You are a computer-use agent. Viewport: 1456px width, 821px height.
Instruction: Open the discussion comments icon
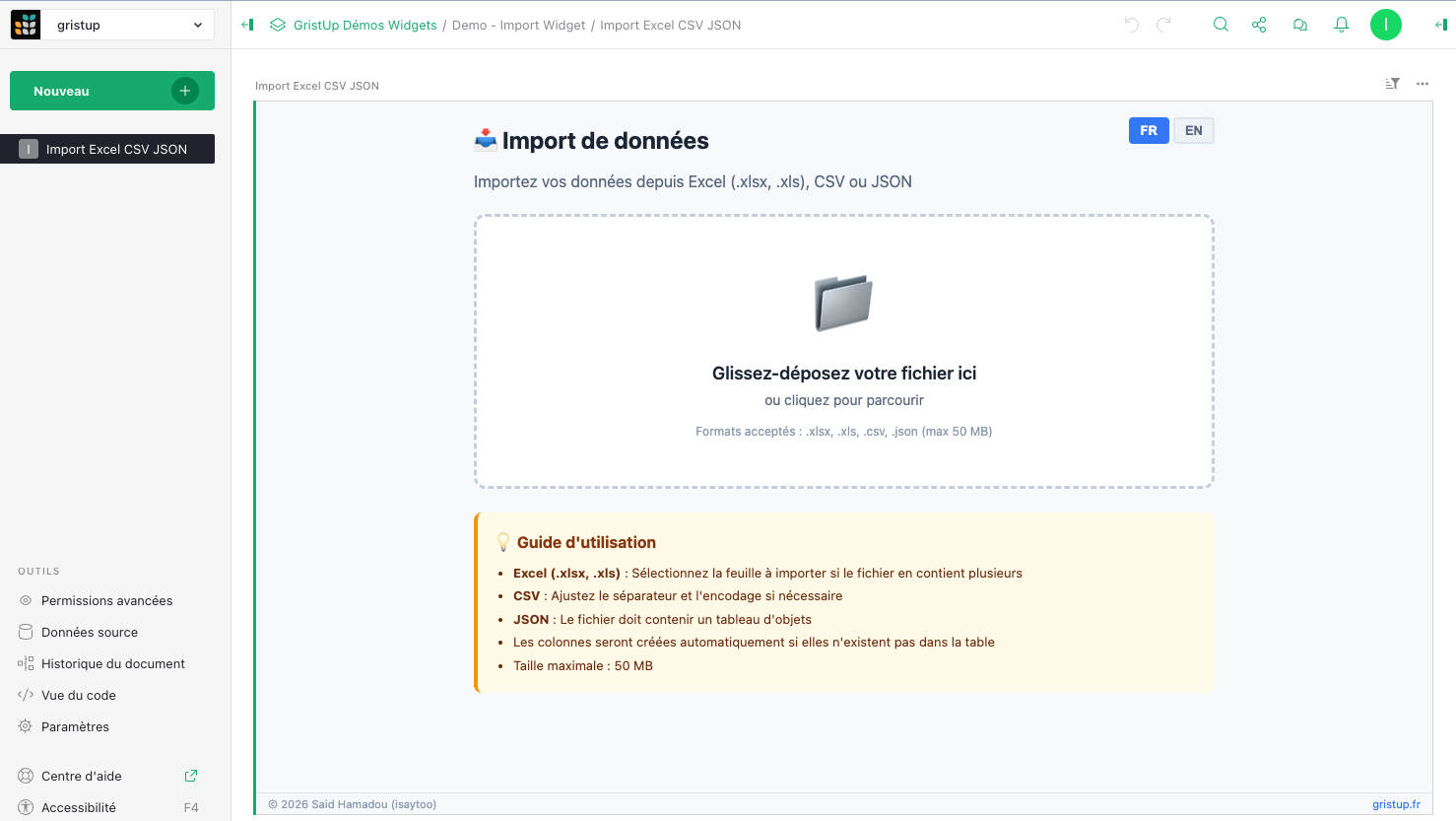coord(1300,25)
